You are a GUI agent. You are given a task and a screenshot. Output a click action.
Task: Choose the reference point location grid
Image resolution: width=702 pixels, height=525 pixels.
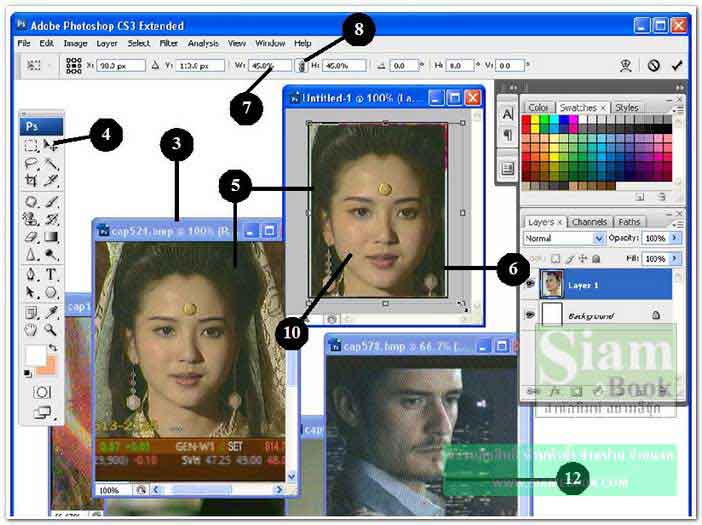click(73, 66)
